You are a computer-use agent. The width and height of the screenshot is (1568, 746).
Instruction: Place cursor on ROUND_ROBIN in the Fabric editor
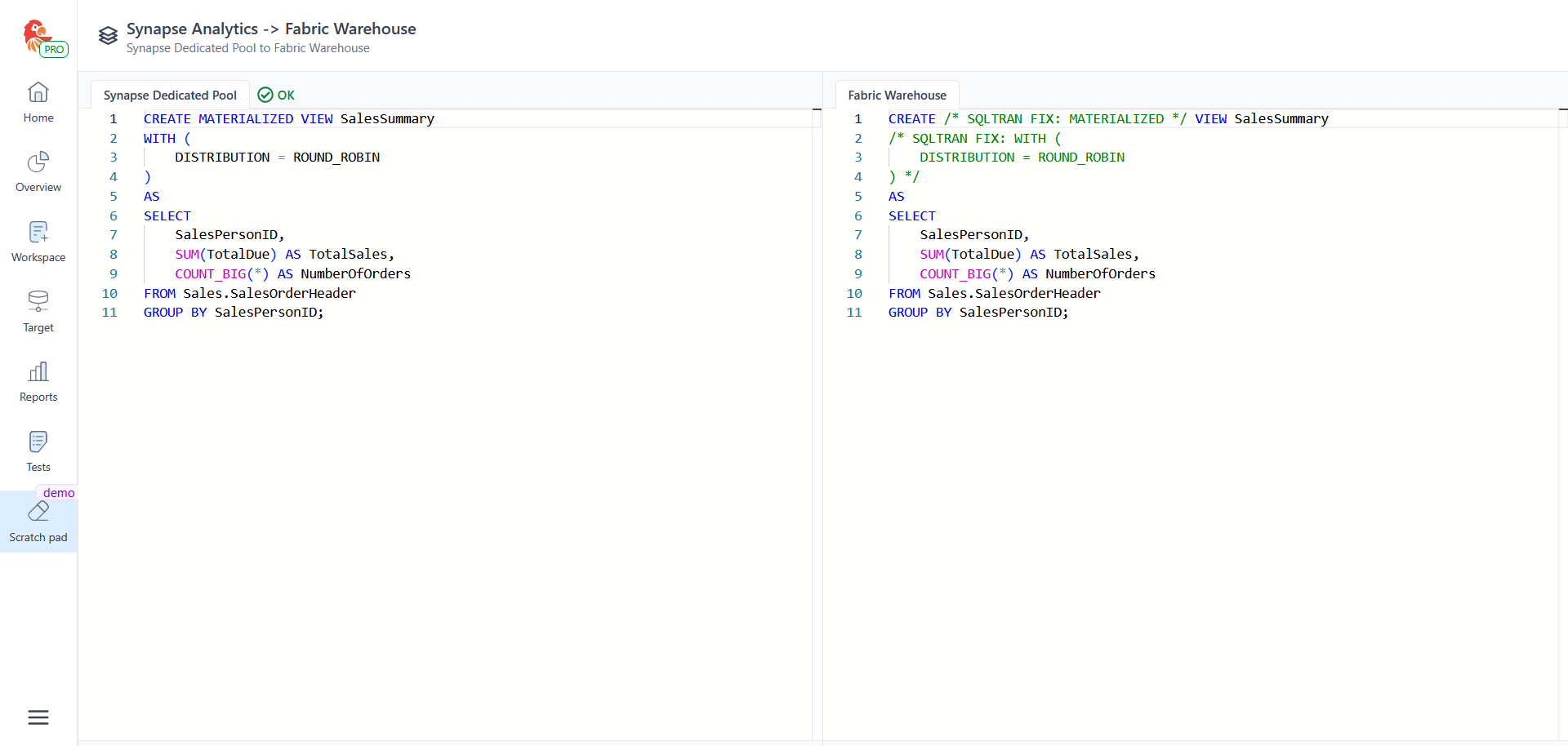click(x=1080, y=158)
